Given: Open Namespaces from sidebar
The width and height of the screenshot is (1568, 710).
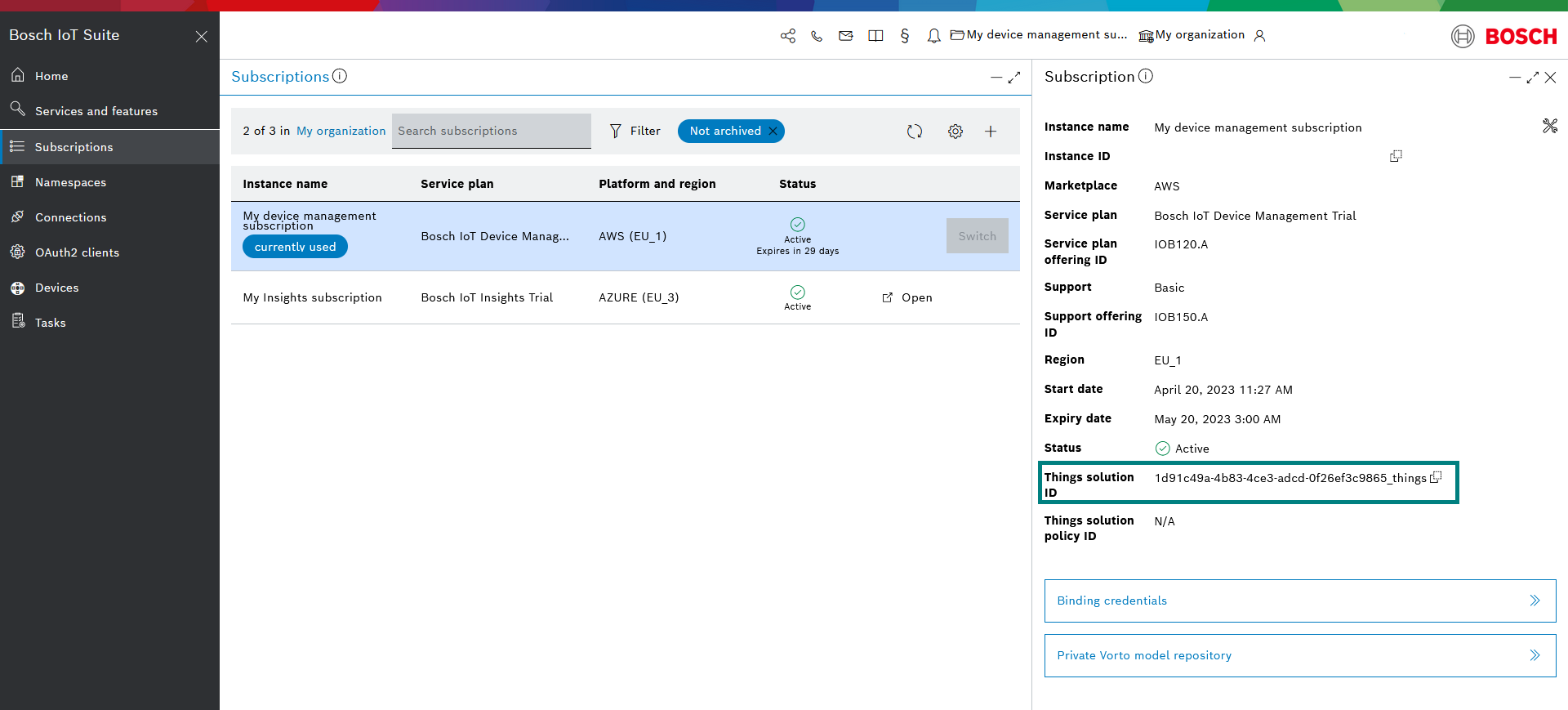Looking at the screenshot, I should pyautogui.click(x=109, y=182).
